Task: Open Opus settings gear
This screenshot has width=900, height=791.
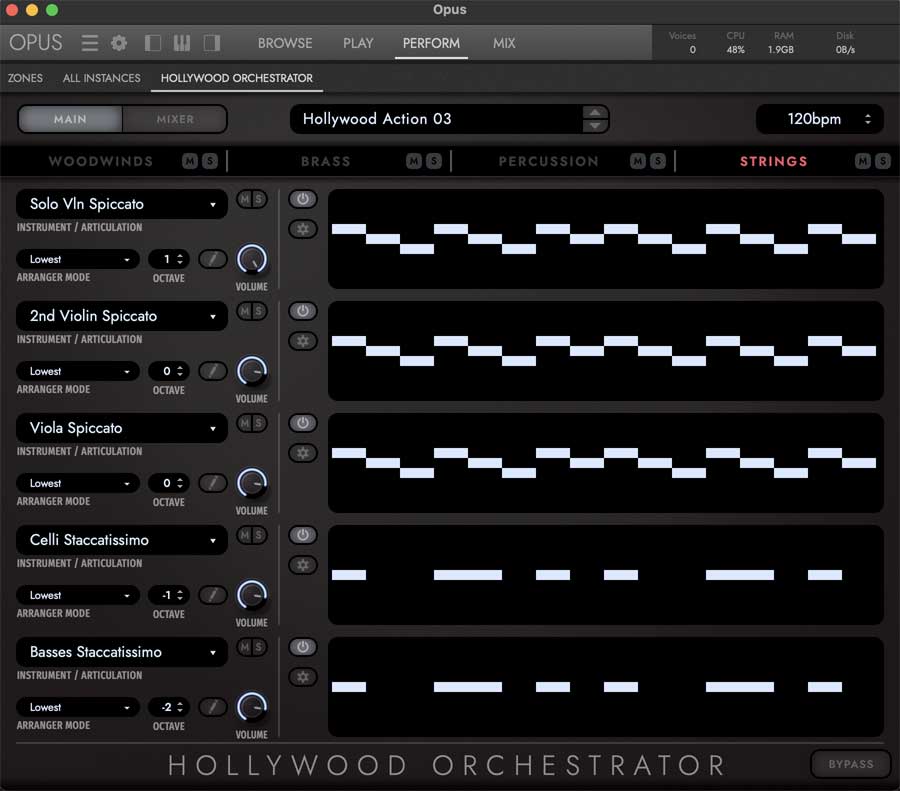Action: [119, 43]
